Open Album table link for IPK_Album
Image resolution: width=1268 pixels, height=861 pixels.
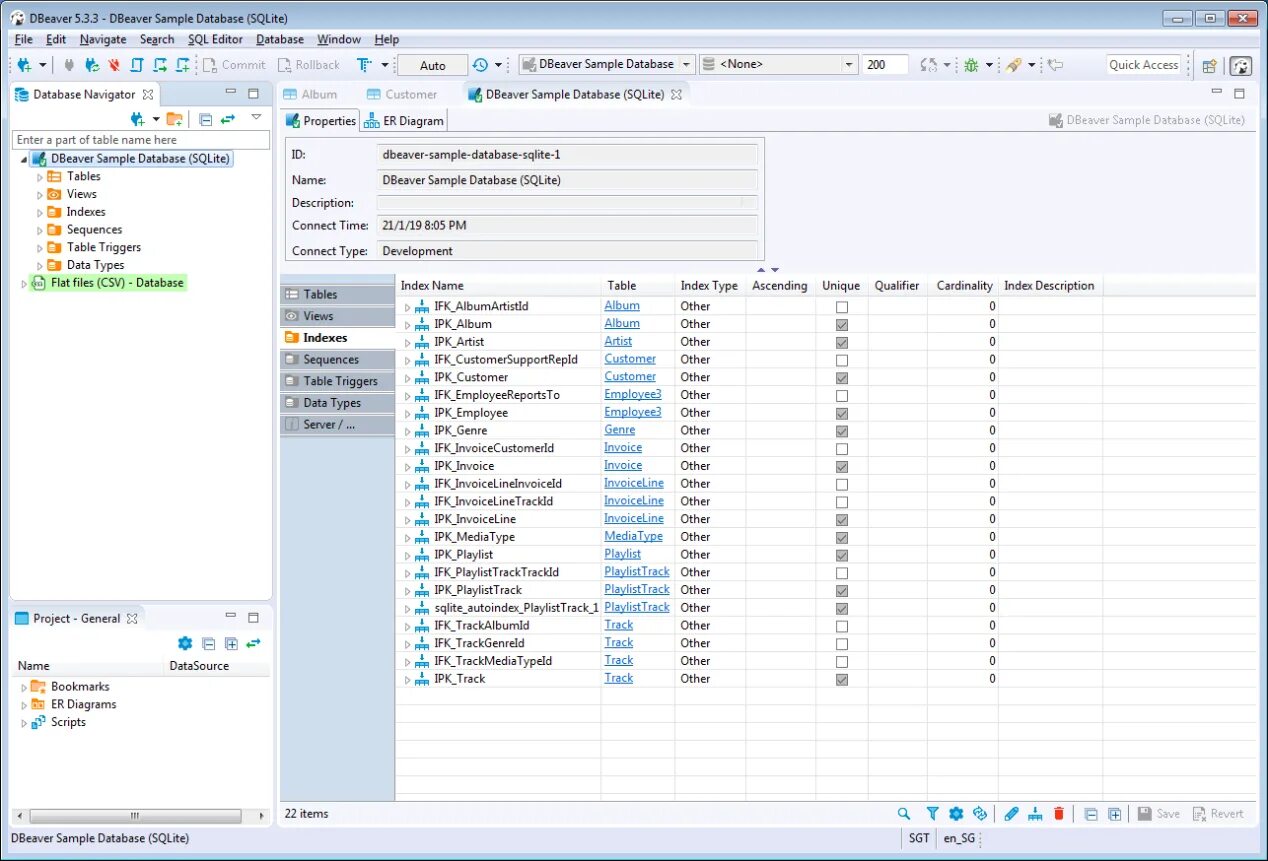point(622,324)
